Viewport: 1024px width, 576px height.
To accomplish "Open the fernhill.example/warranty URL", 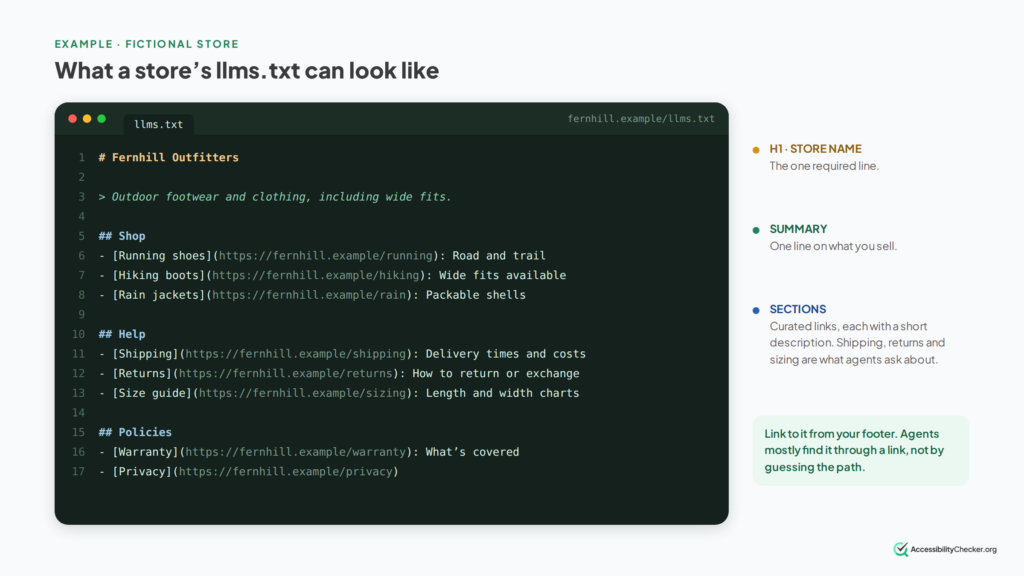I will coord(296,451).
